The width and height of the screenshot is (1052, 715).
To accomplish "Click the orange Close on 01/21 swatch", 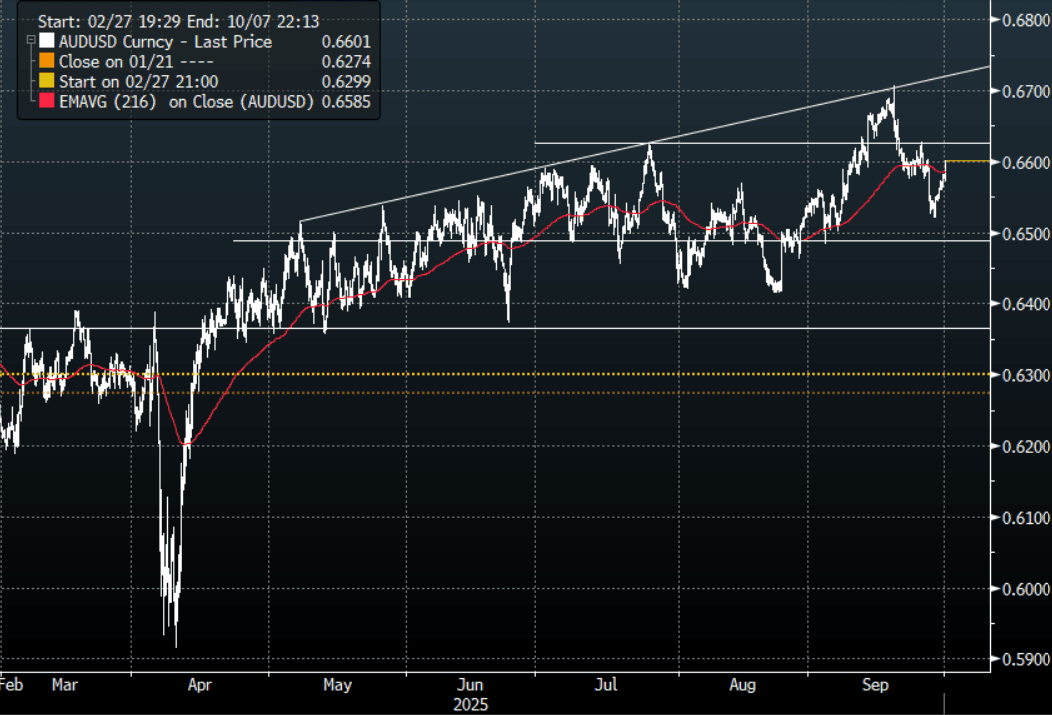I will pos(46,61).
